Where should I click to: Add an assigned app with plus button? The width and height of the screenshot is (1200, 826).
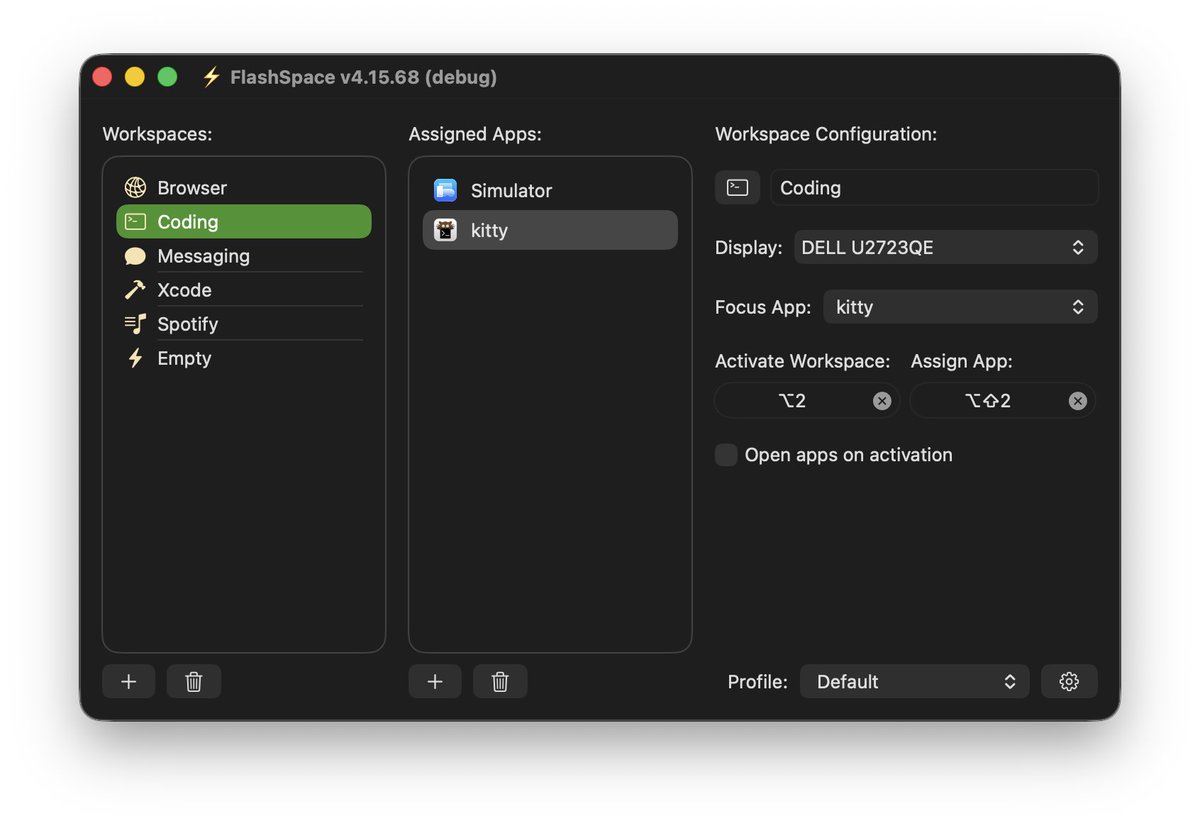(435, 681)
